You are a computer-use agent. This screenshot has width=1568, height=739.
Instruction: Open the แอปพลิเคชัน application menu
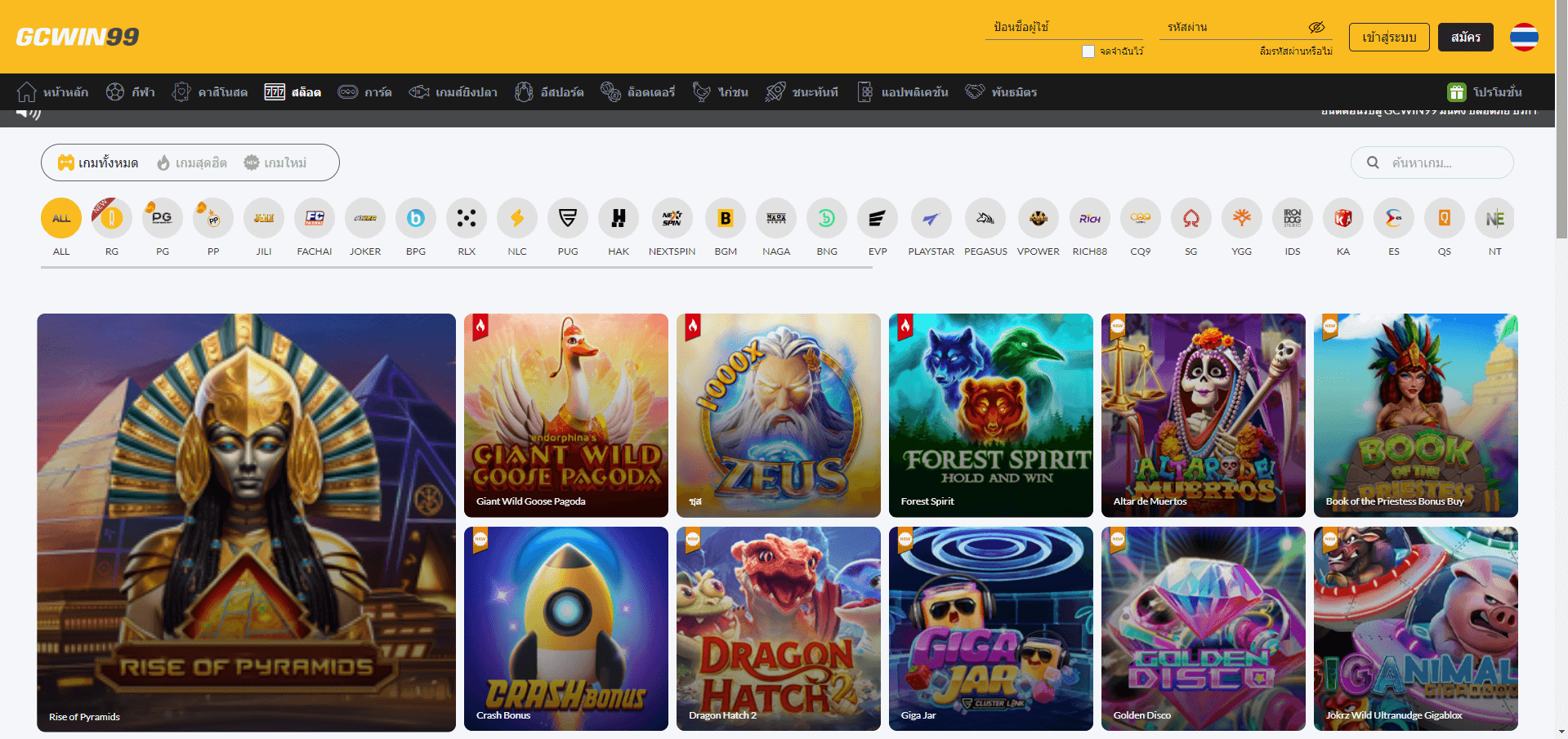click(903, 92)
